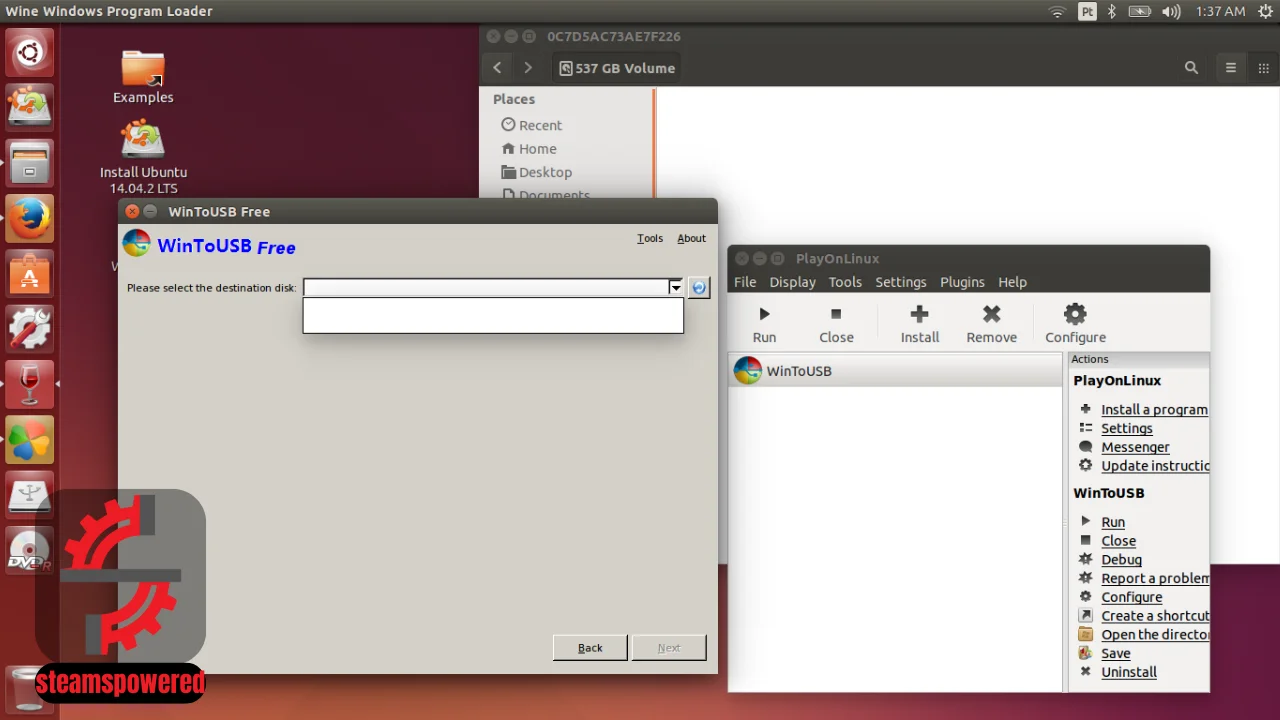Run the selected program in PlayOnLinux toolbar
1280x720 pixels.
point(764,325)
